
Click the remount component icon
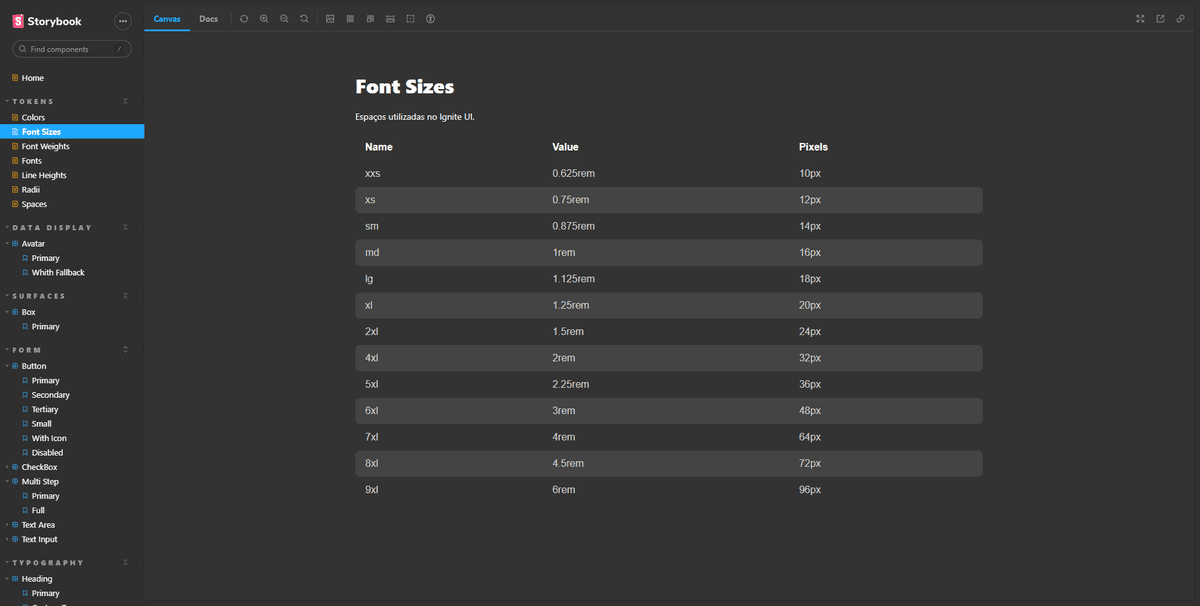point(244,19)
